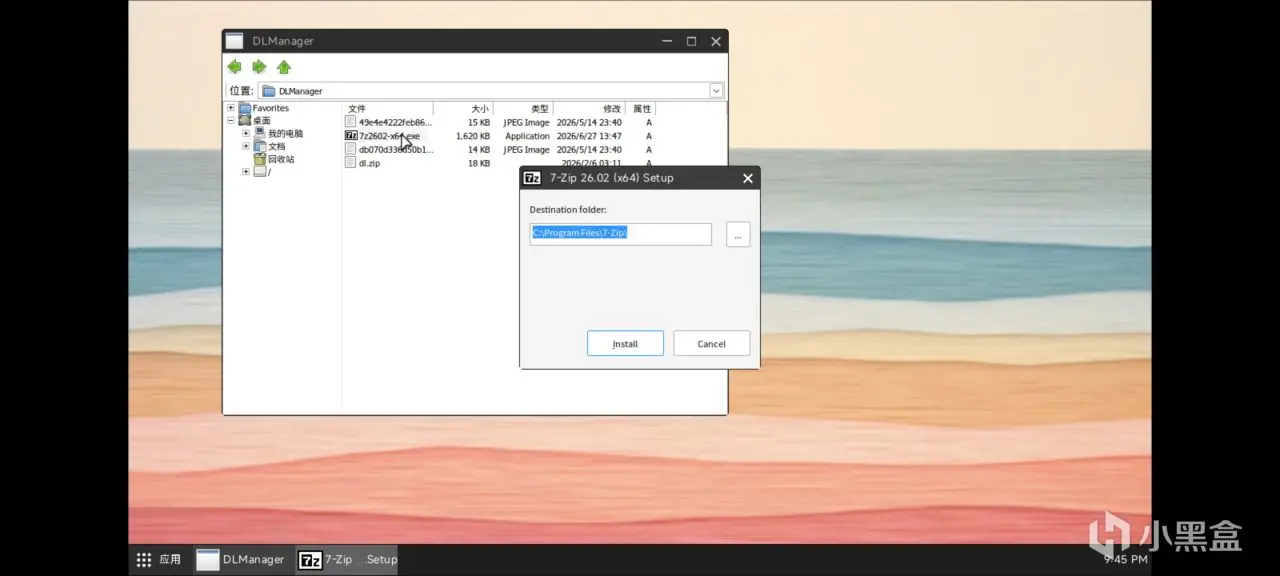Expand the 文档 tree node

[x=246, y=146]
